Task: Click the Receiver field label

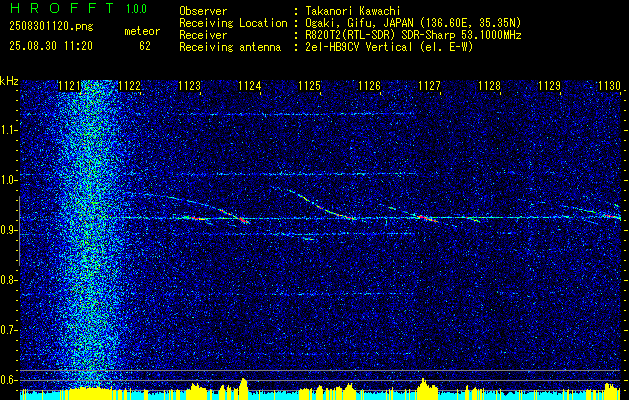Action: click(203, 35)
